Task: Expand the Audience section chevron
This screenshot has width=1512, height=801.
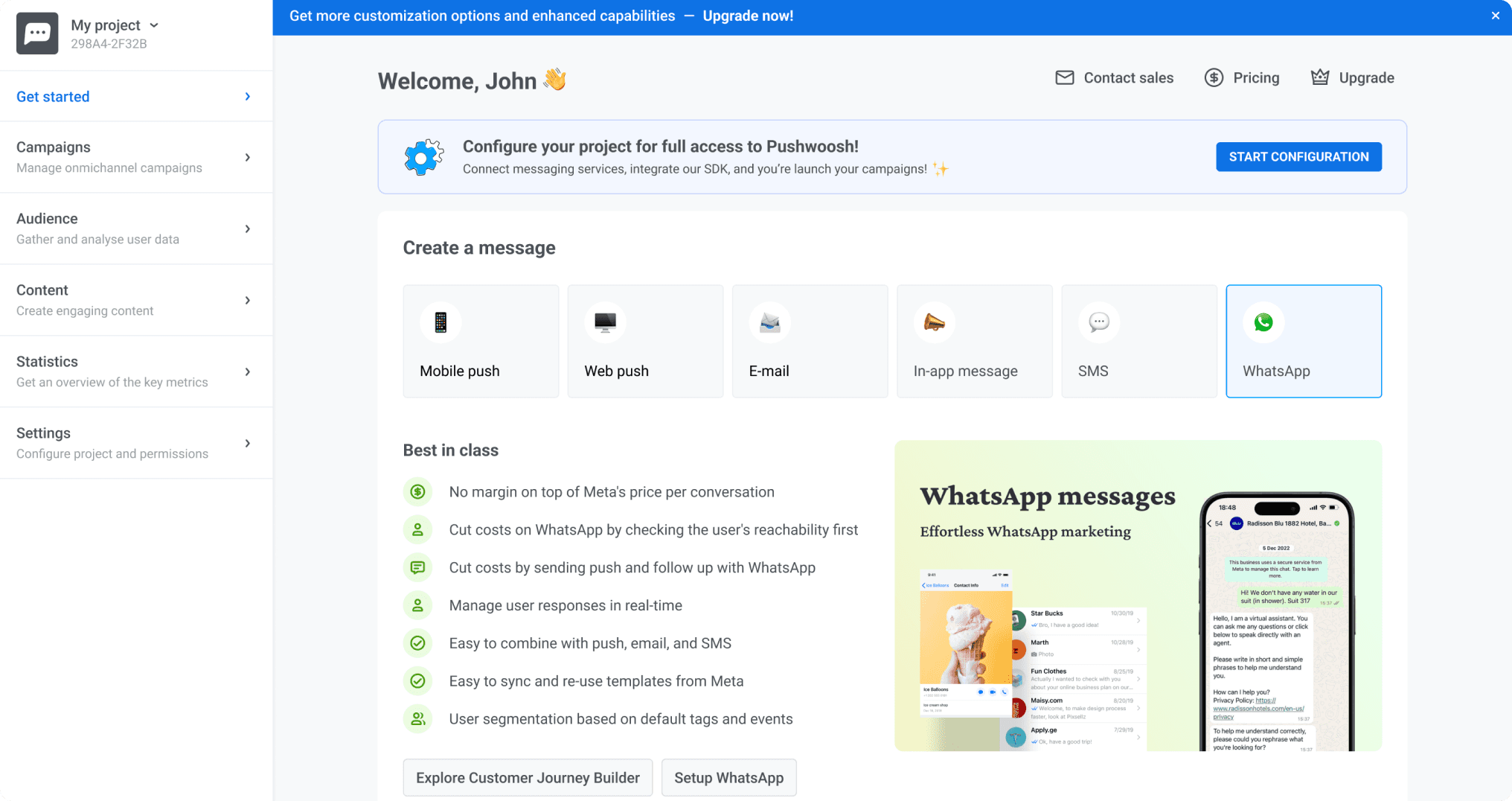Action: pos(248,229)
